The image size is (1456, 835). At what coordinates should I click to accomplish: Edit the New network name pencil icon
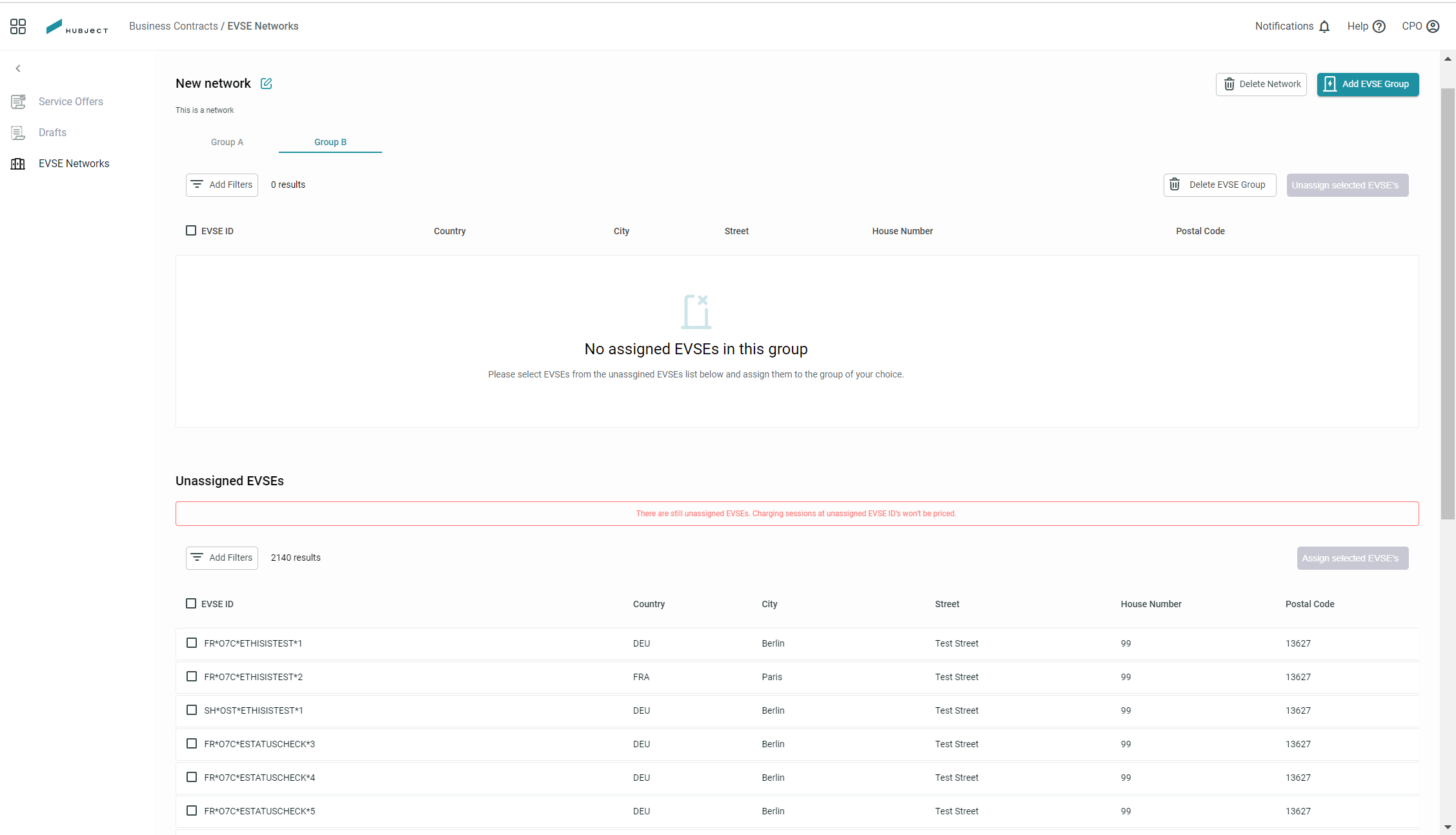[266, 83]
